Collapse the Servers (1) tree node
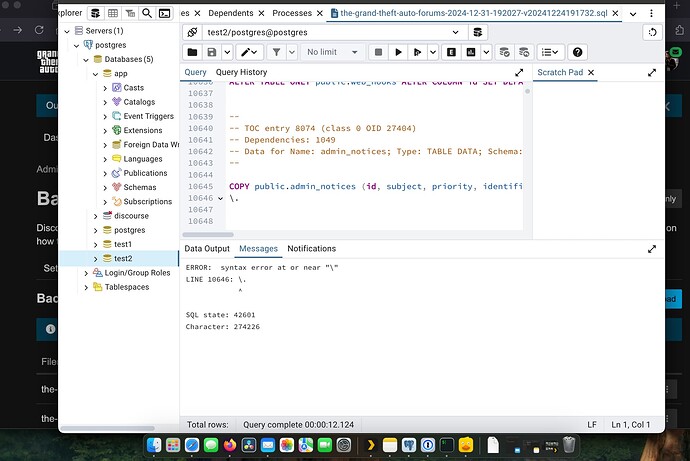This screenshot has height=461, width=690. click(67, 31)
